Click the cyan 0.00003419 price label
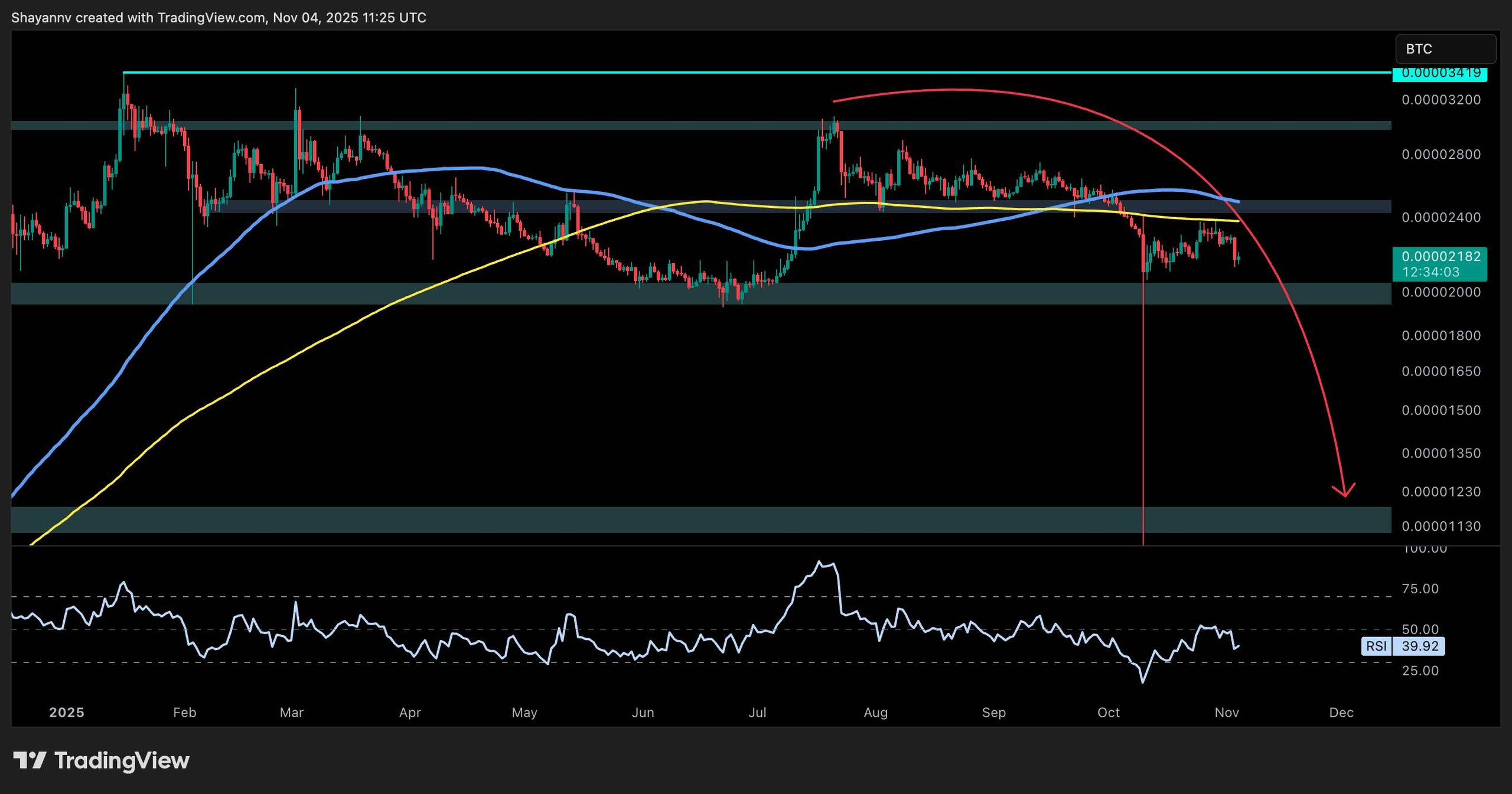This screenshot has height=794, width=1512. (1440, 73)
